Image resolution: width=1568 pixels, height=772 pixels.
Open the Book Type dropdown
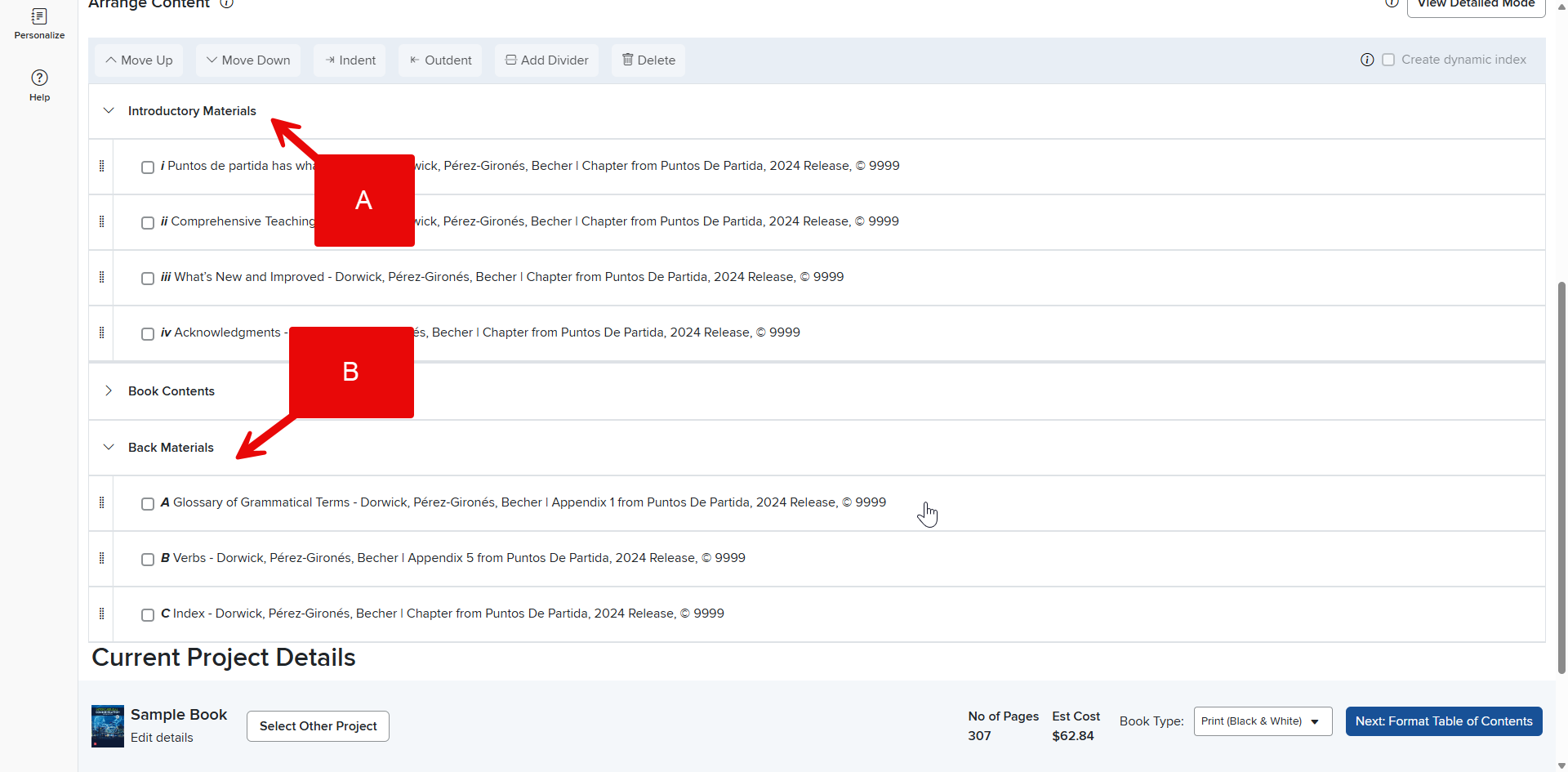click(1263, 721)
